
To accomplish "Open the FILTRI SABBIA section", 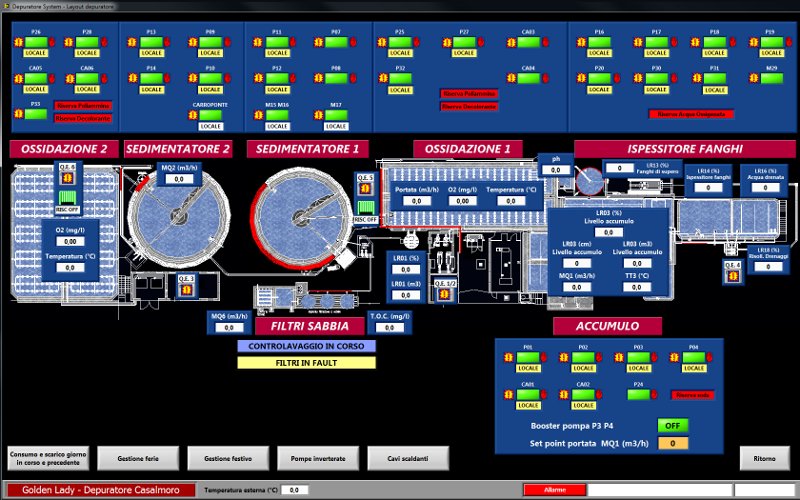I will tap(310, 327).
